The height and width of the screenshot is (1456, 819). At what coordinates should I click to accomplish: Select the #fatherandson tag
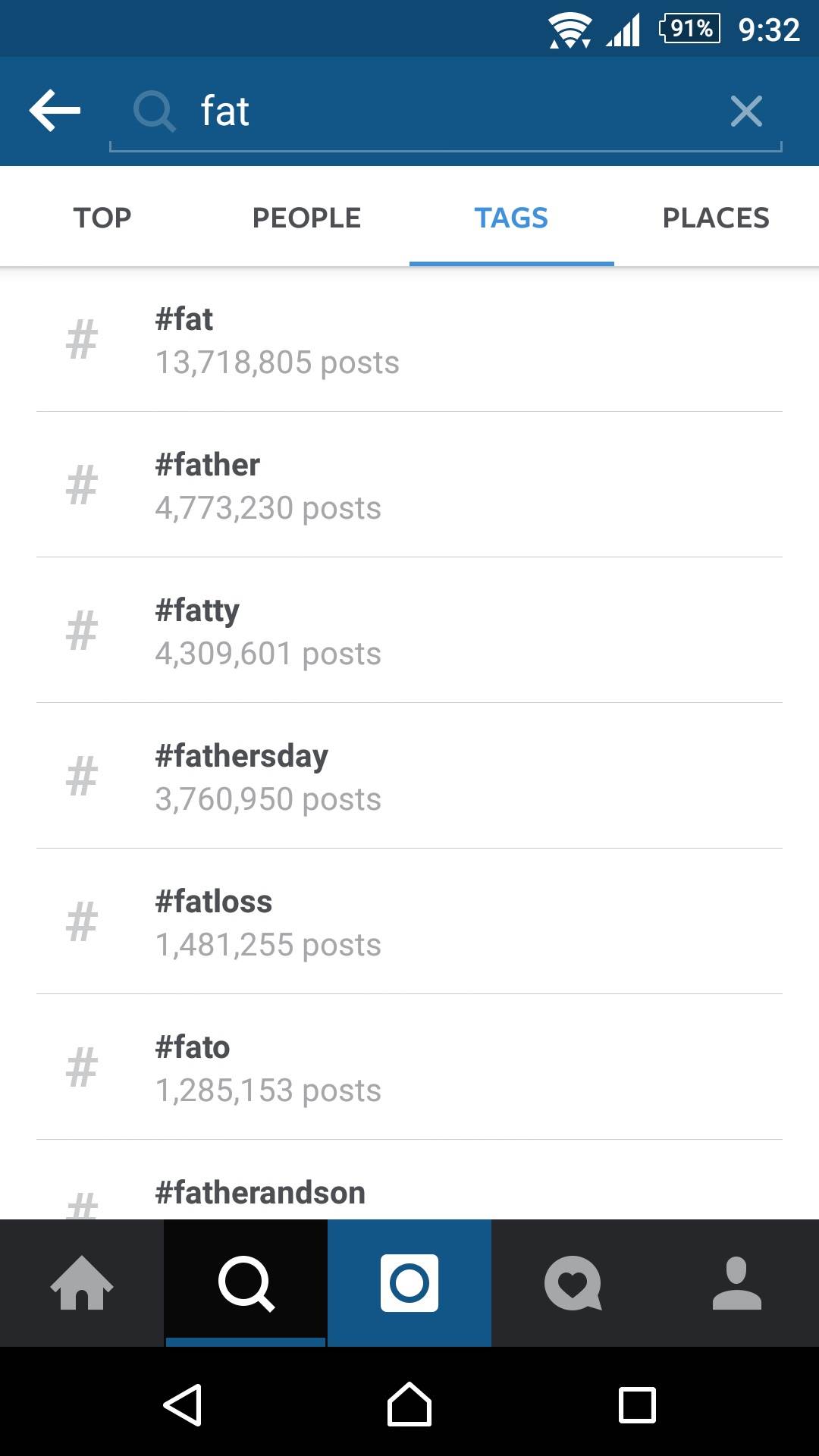[409, 1194]
